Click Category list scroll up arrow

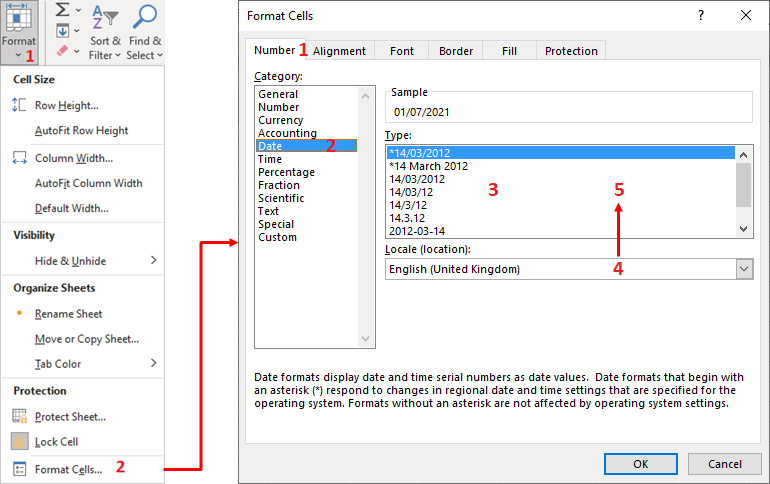[365, 96]
